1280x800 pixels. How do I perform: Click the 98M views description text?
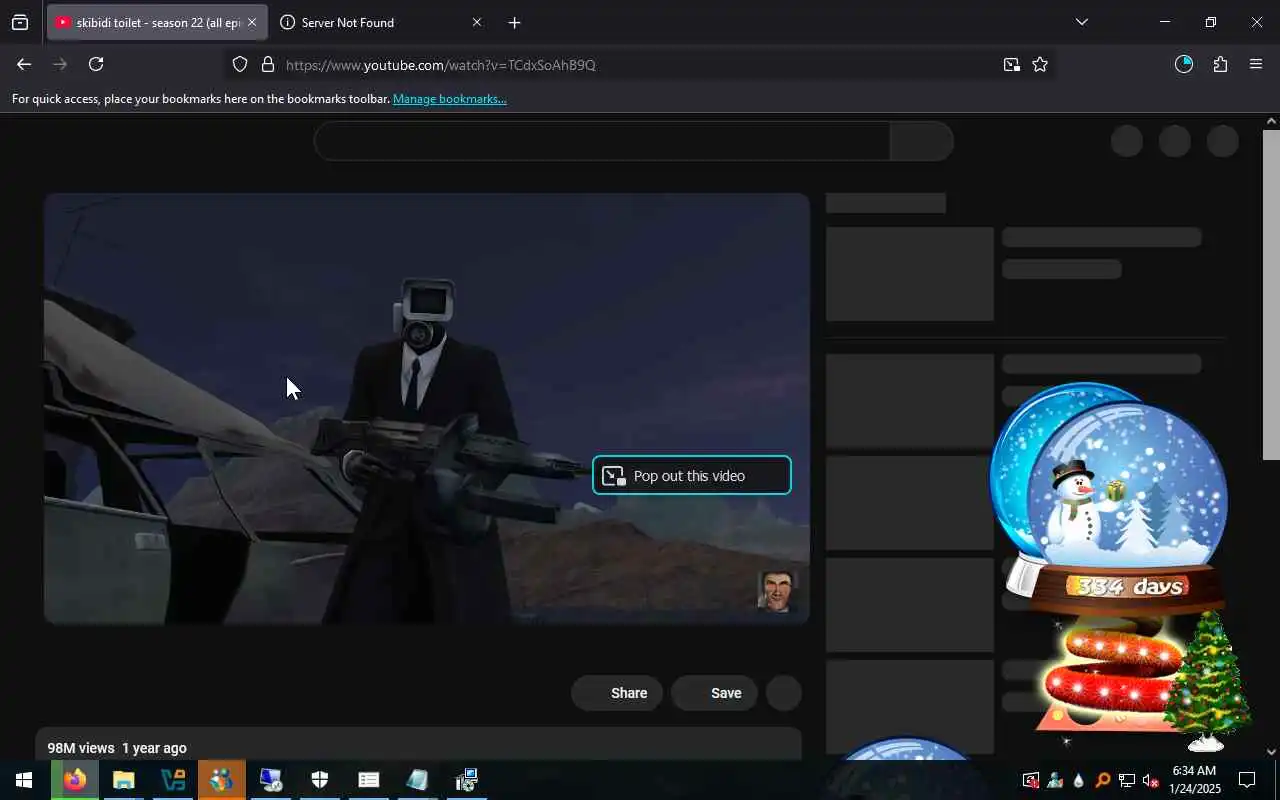(117, 748)
